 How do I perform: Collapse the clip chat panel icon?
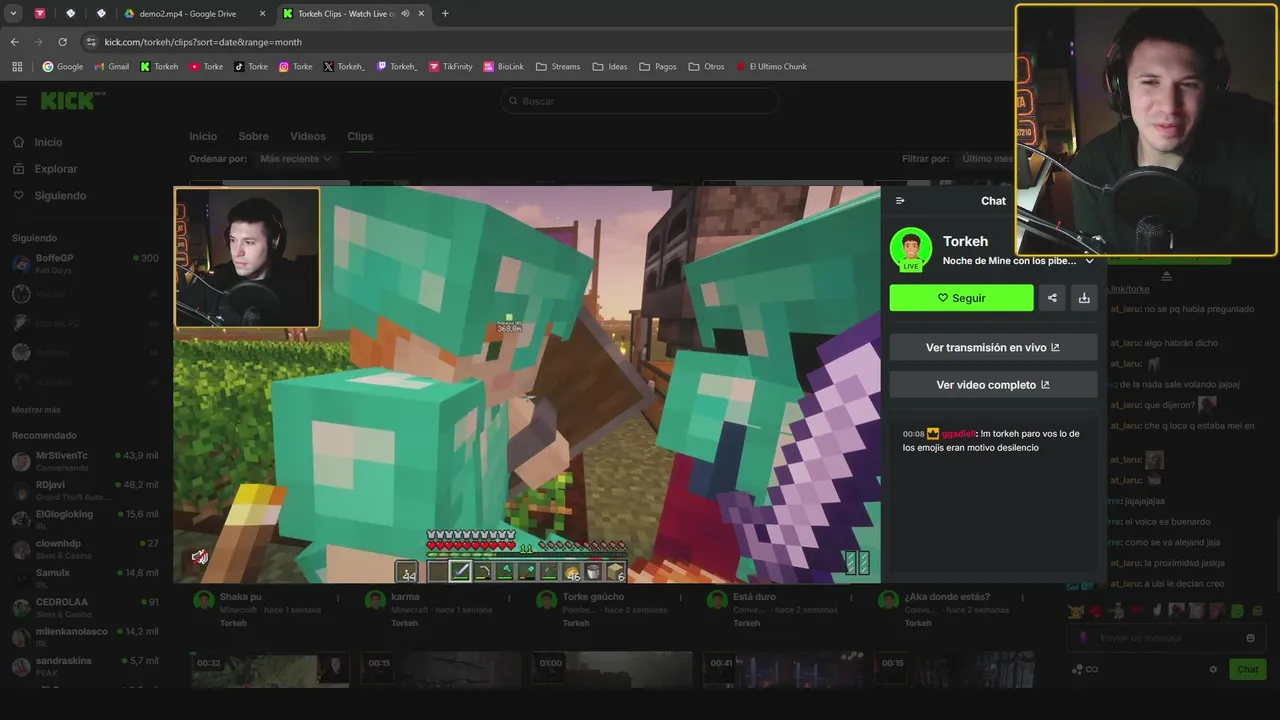coord(900,201)
